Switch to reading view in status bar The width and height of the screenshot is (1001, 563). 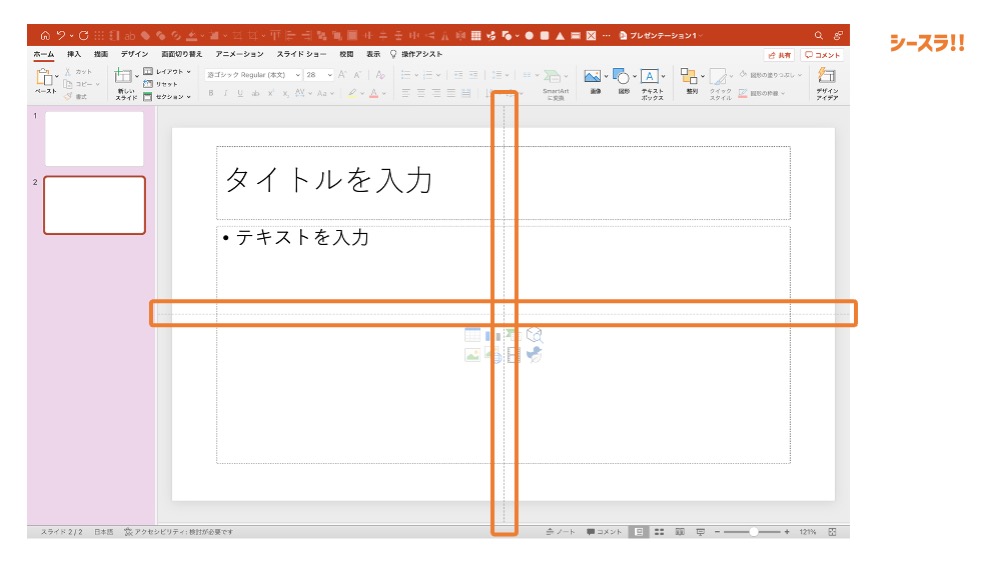pos(680,532)
